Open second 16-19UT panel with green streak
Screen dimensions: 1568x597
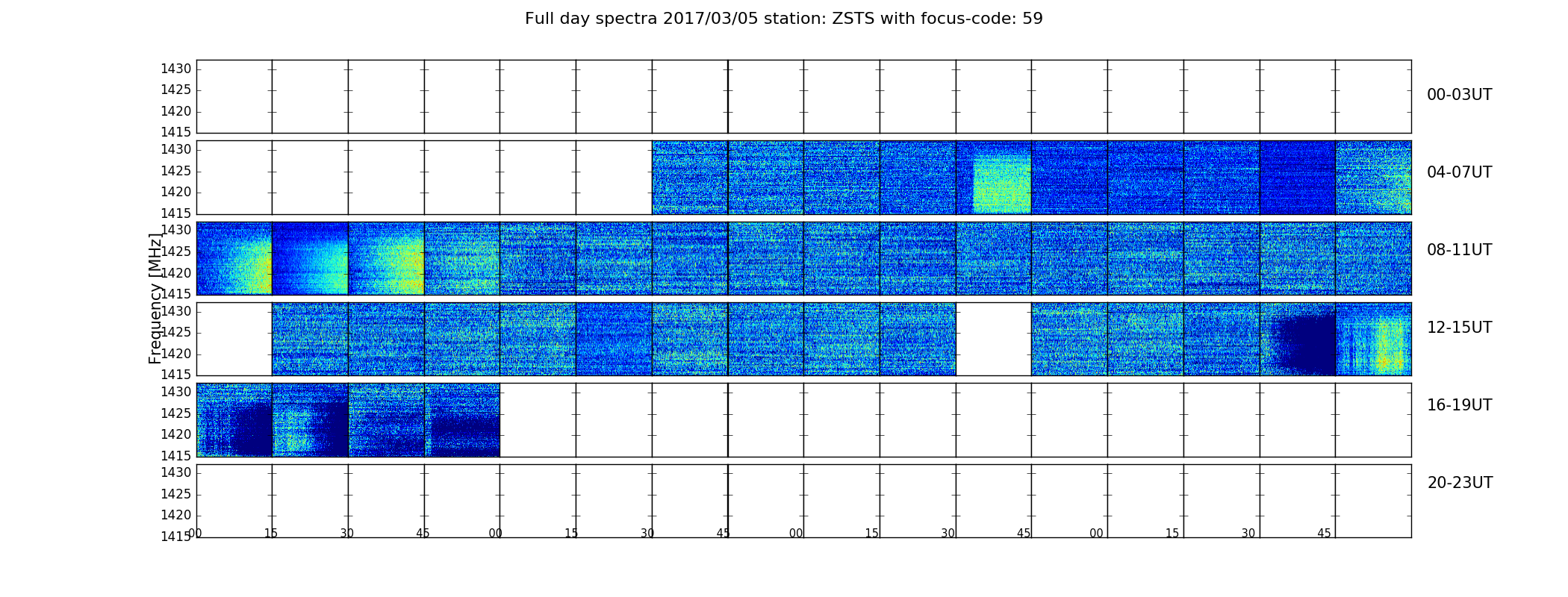pyautogui.click(x=310, y=419)
